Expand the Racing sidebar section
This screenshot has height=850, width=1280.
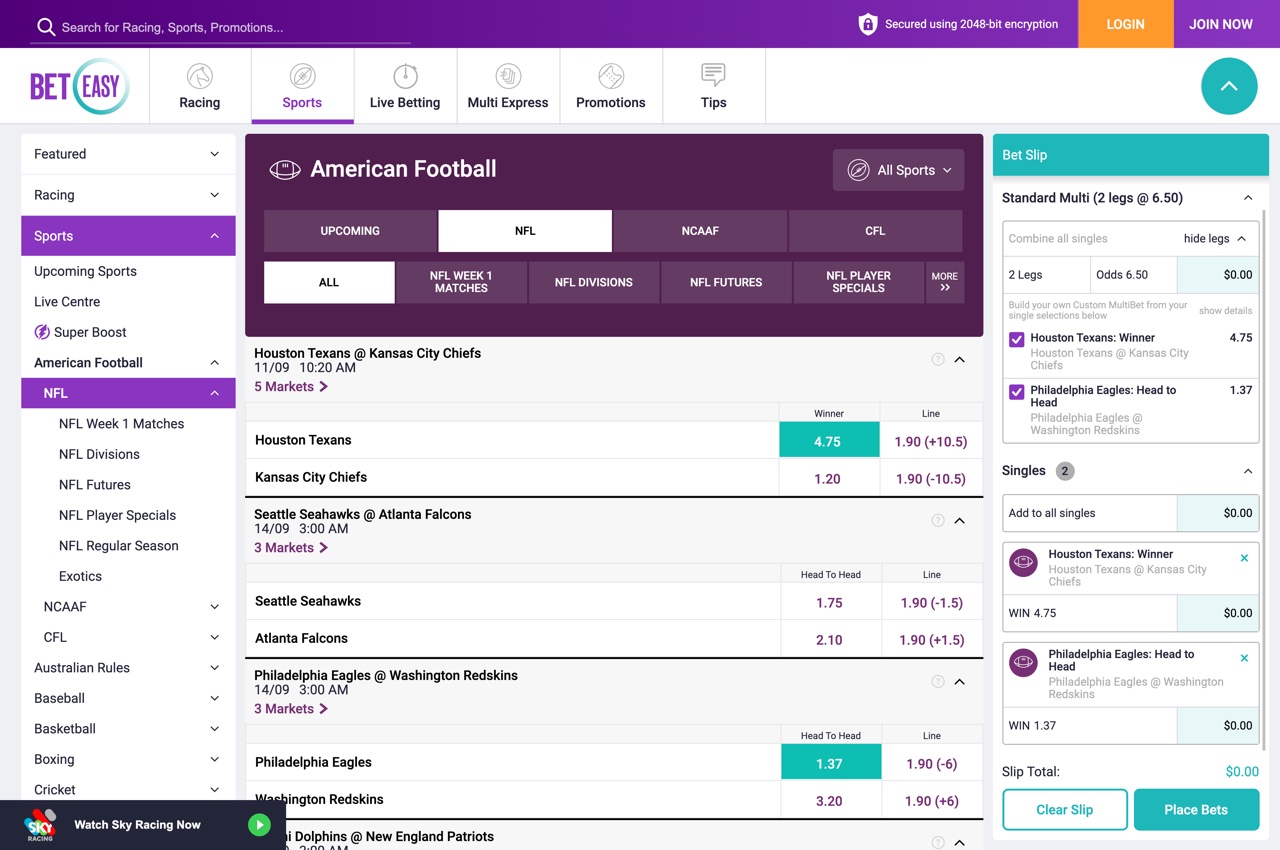tap(128, 195)
